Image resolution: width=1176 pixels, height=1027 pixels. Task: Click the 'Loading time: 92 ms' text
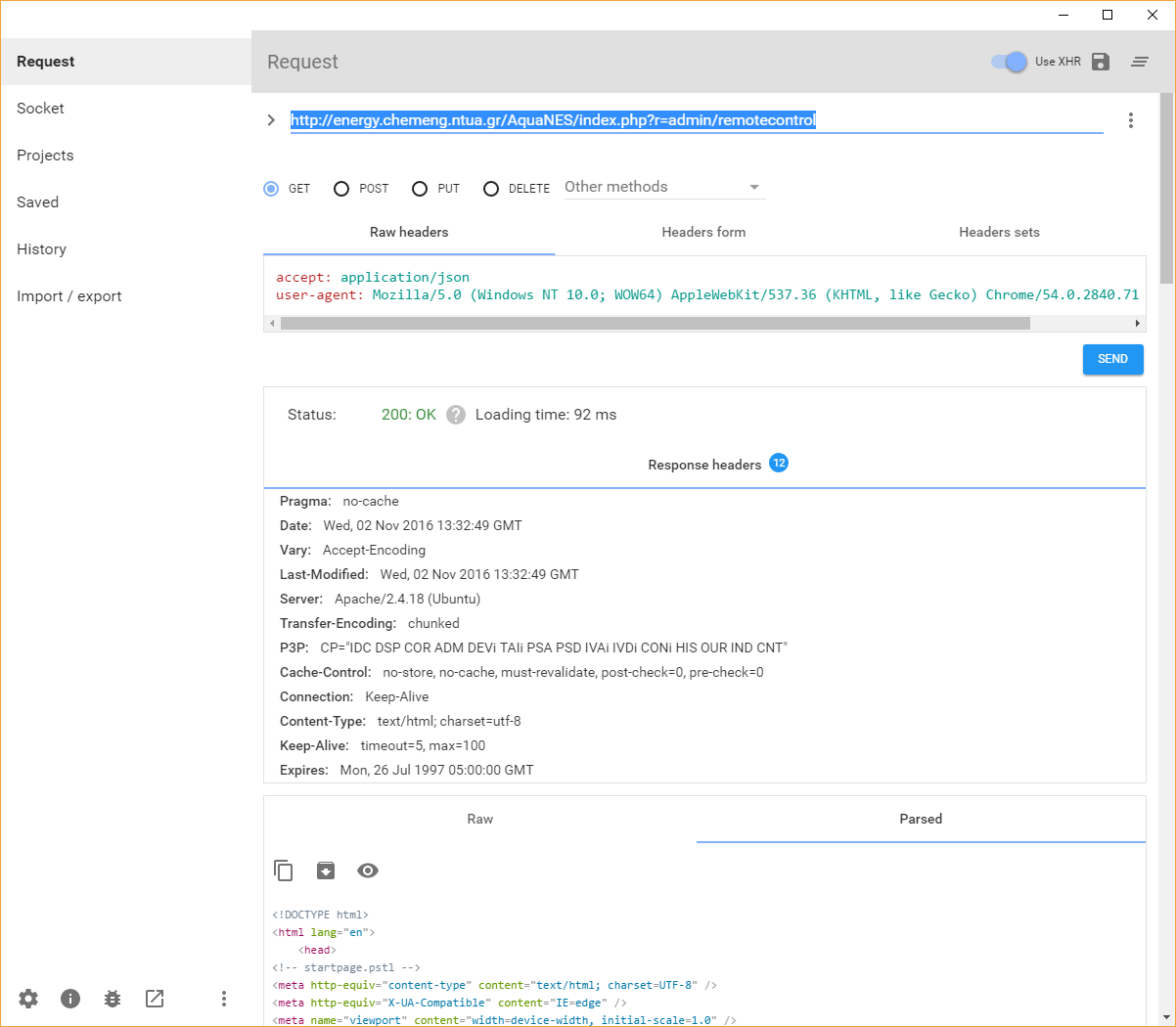click(x=546, y=415)
